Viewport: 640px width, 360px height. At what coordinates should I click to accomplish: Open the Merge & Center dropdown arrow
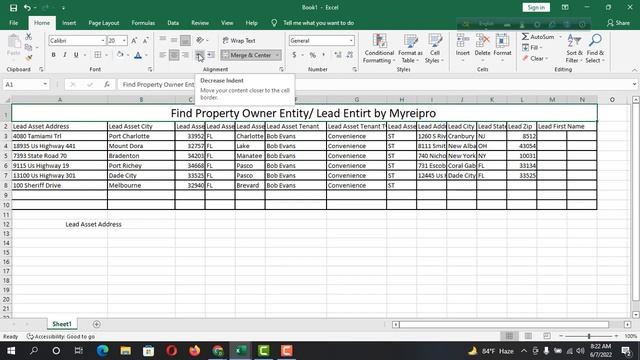pos(278,55)
